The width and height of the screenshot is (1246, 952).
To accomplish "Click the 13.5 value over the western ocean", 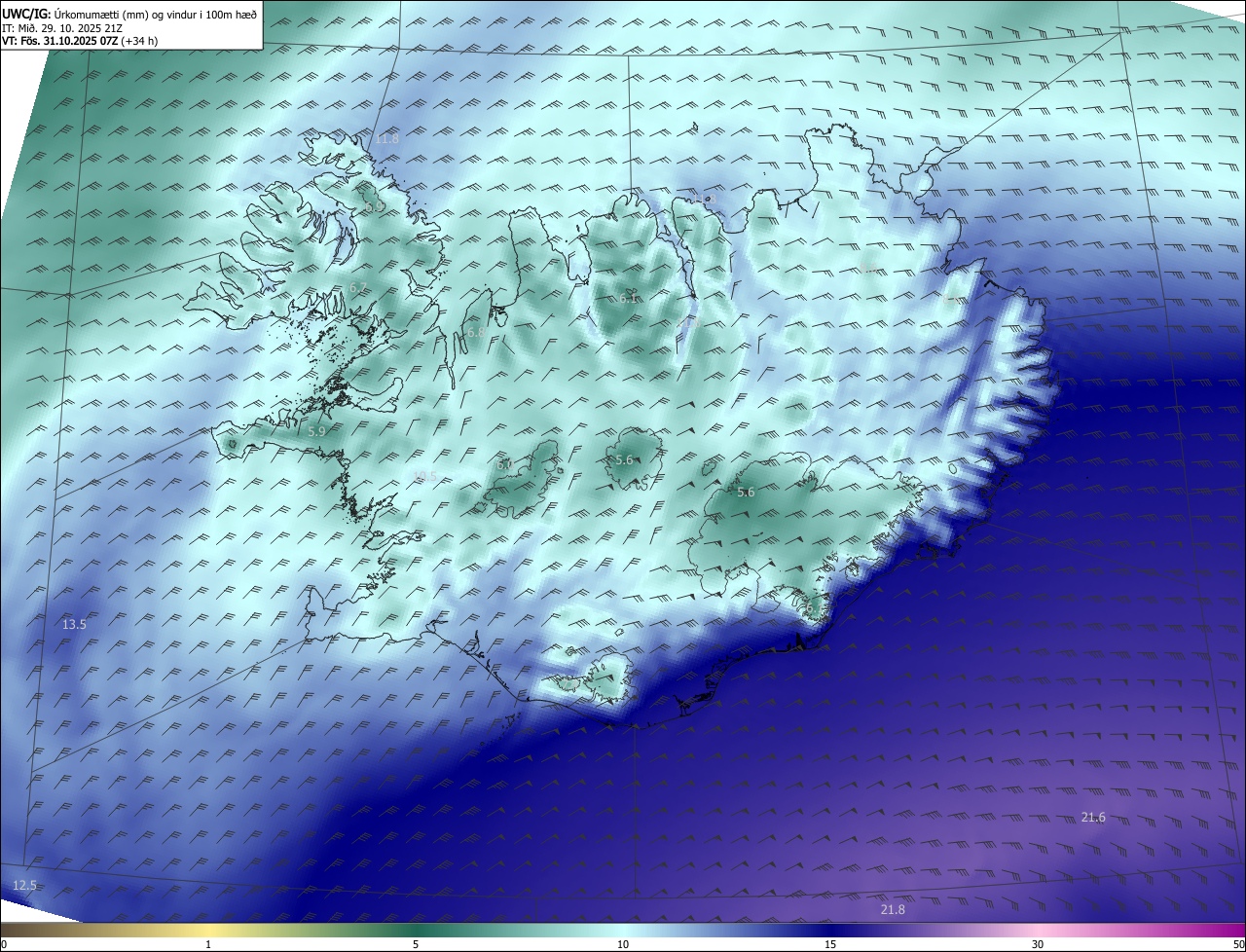I will [x=74, y=624].
